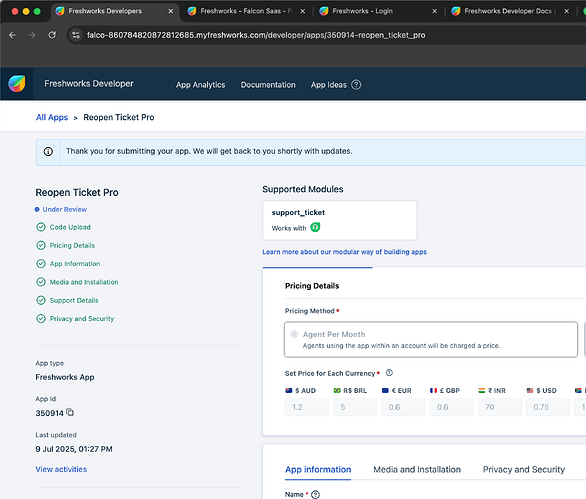Viewport: 586px width, 499px height.
Task: Close the Freshworks Developer Docs tab
Action: point(566,11)
